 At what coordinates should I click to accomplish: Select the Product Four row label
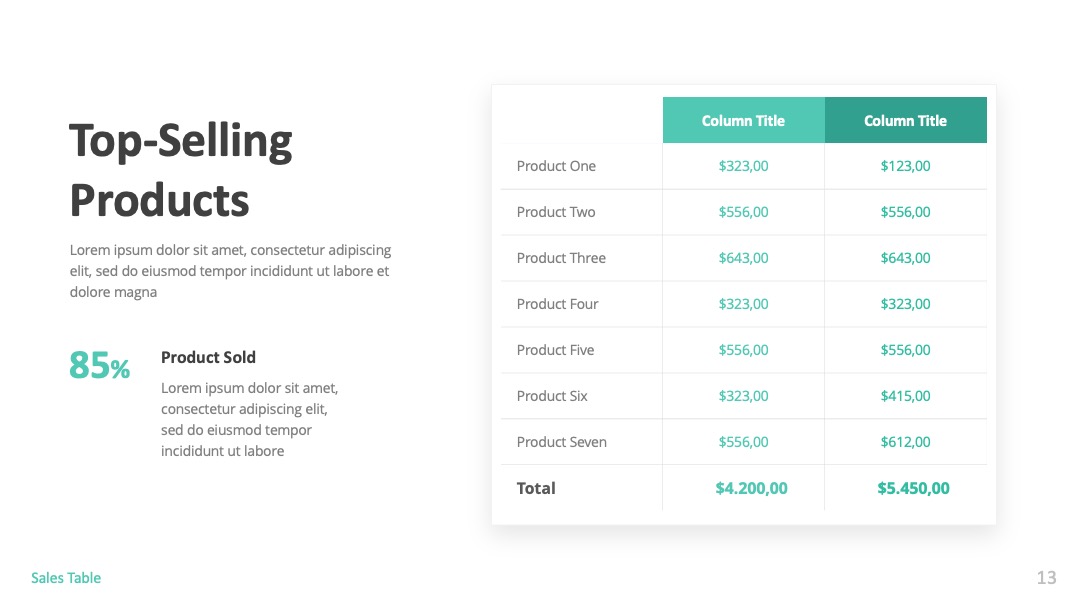[x=557, y=304]
